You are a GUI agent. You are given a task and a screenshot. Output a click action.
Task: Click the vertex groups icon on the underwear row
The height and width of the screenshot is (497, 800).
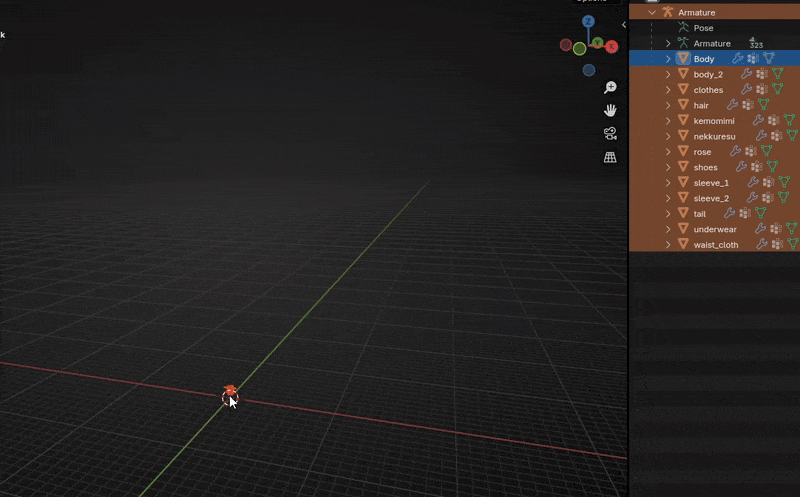coord(776,229)
